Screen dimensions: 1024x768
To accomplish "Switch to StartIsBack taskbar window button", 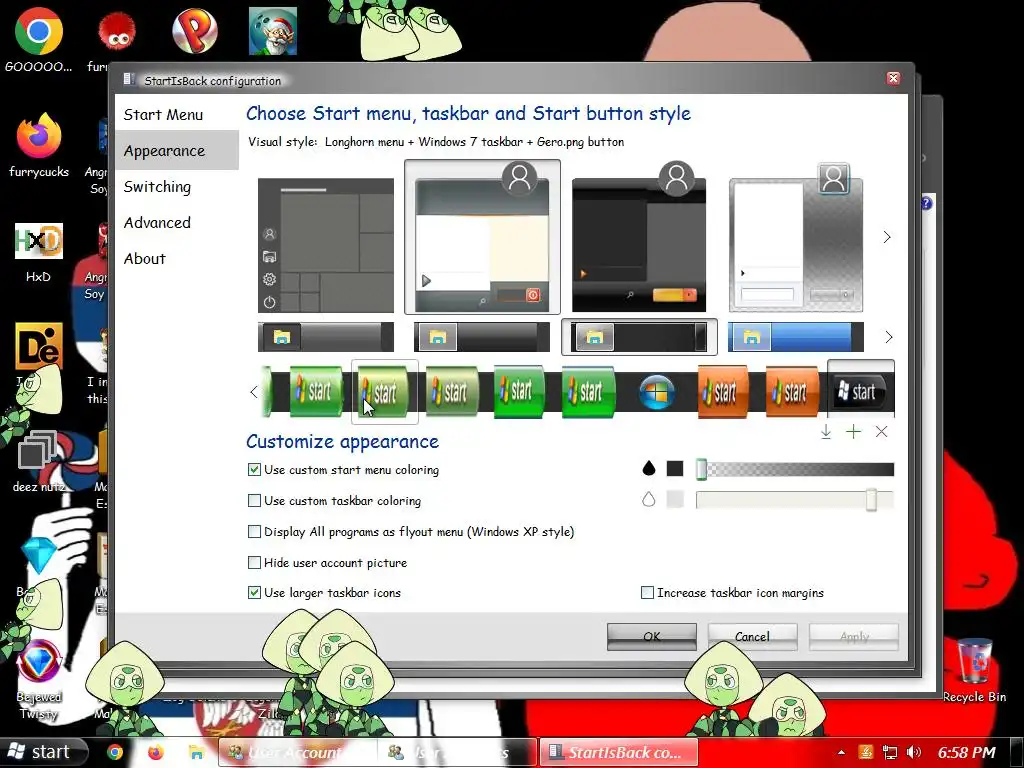I will 618,752.
